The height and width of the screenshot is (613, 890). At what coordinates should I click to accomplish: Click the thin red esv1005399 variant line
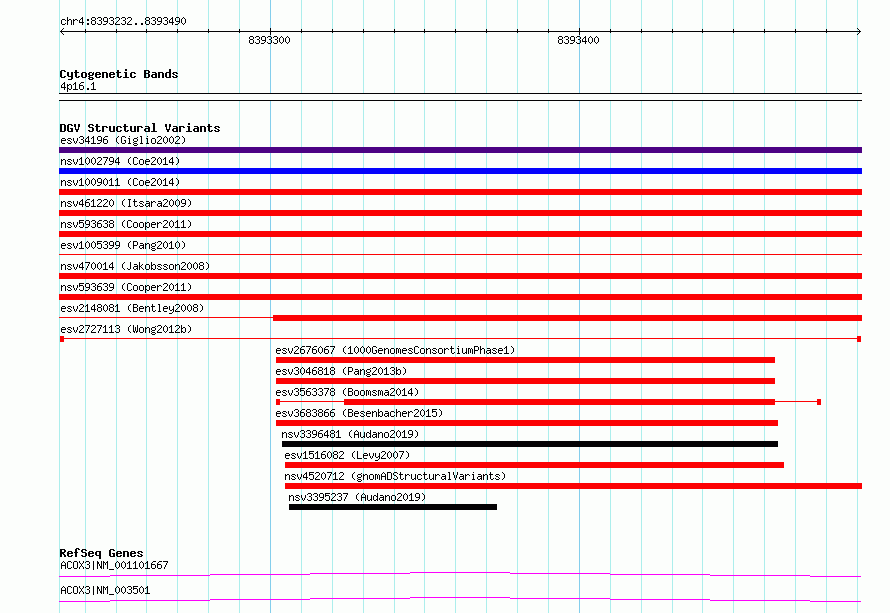click(x=460, y=254)
